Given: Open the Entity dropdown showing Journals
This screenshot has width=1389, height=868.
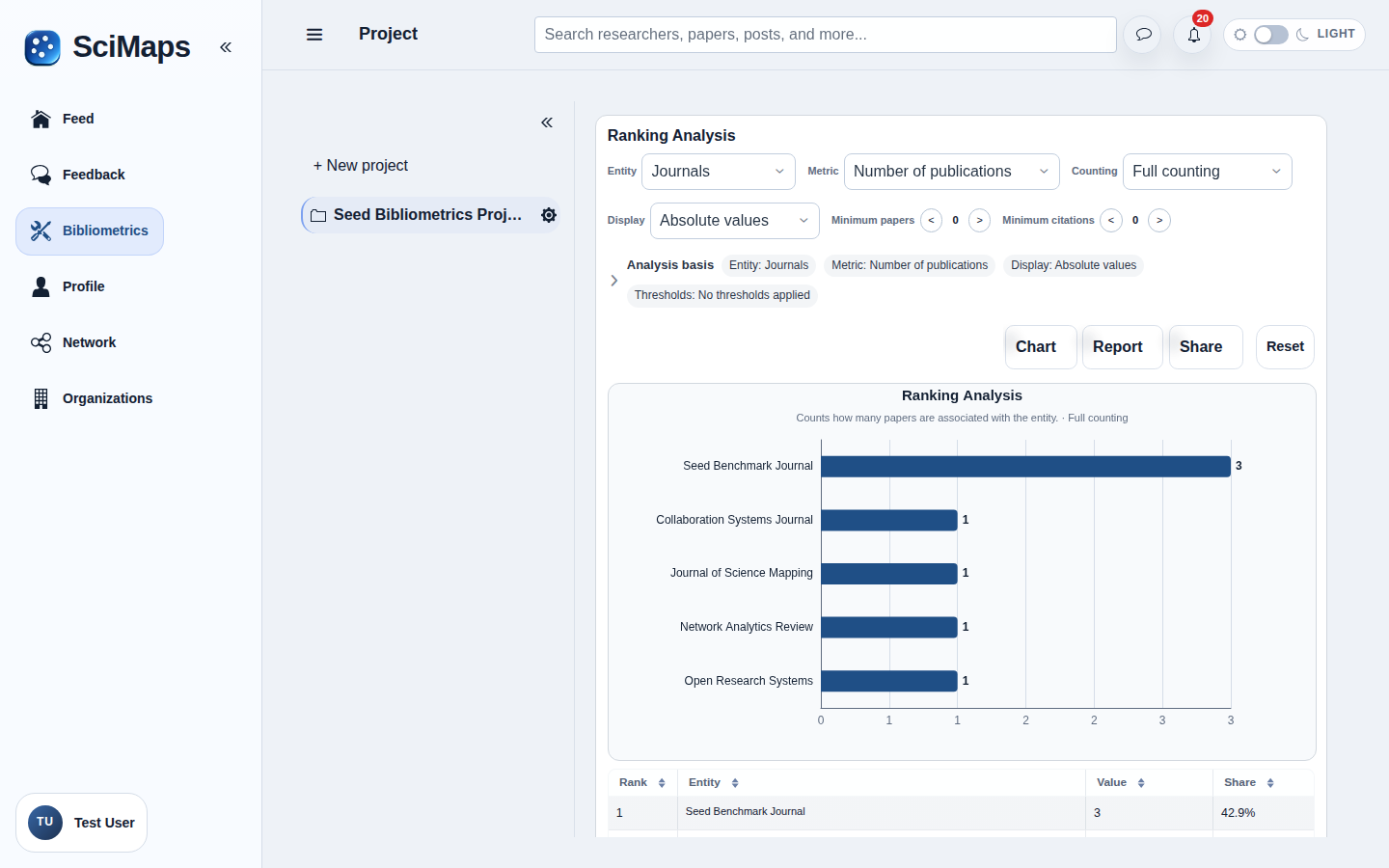Looking at the screenshot, I should (719, 172).
